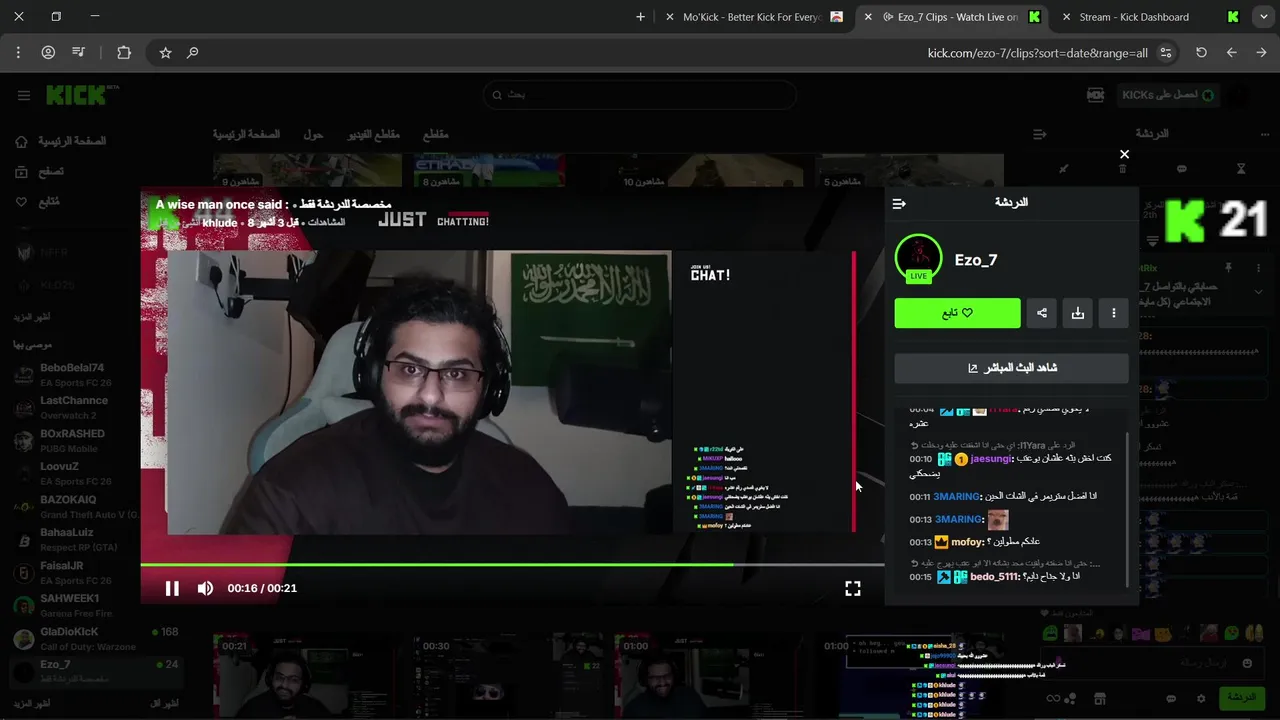The width and height of the screenshot is (1280, 720).
Task: Click the browser right-pointing arrow button
Action: 1261,52
